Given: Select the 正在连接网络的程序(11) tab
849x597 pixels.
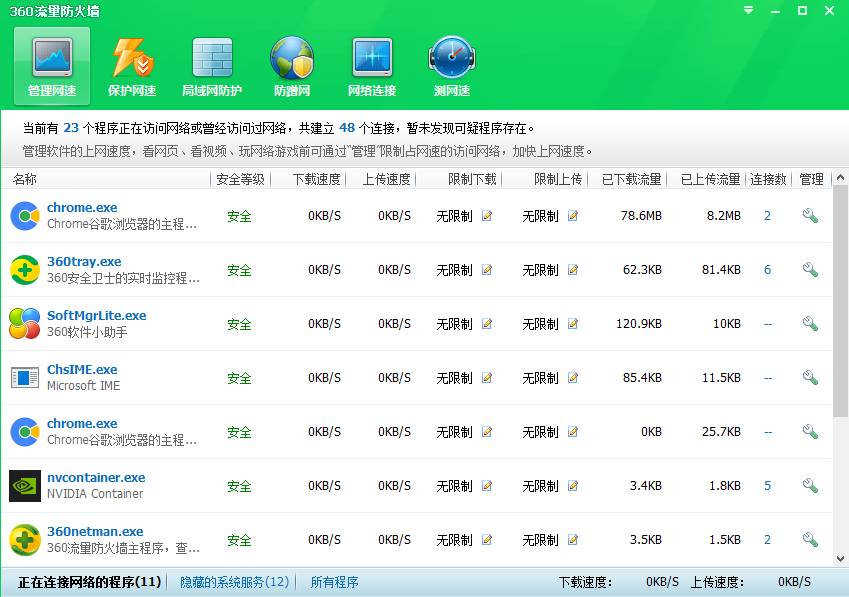Looking at the screenshot, I should pos(89,582).
